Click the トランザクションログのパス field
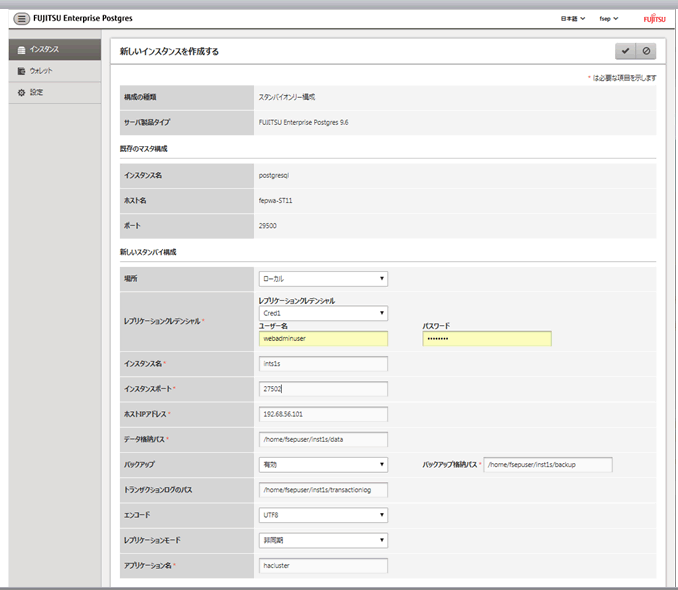678x590 pixels. point(323,490)
